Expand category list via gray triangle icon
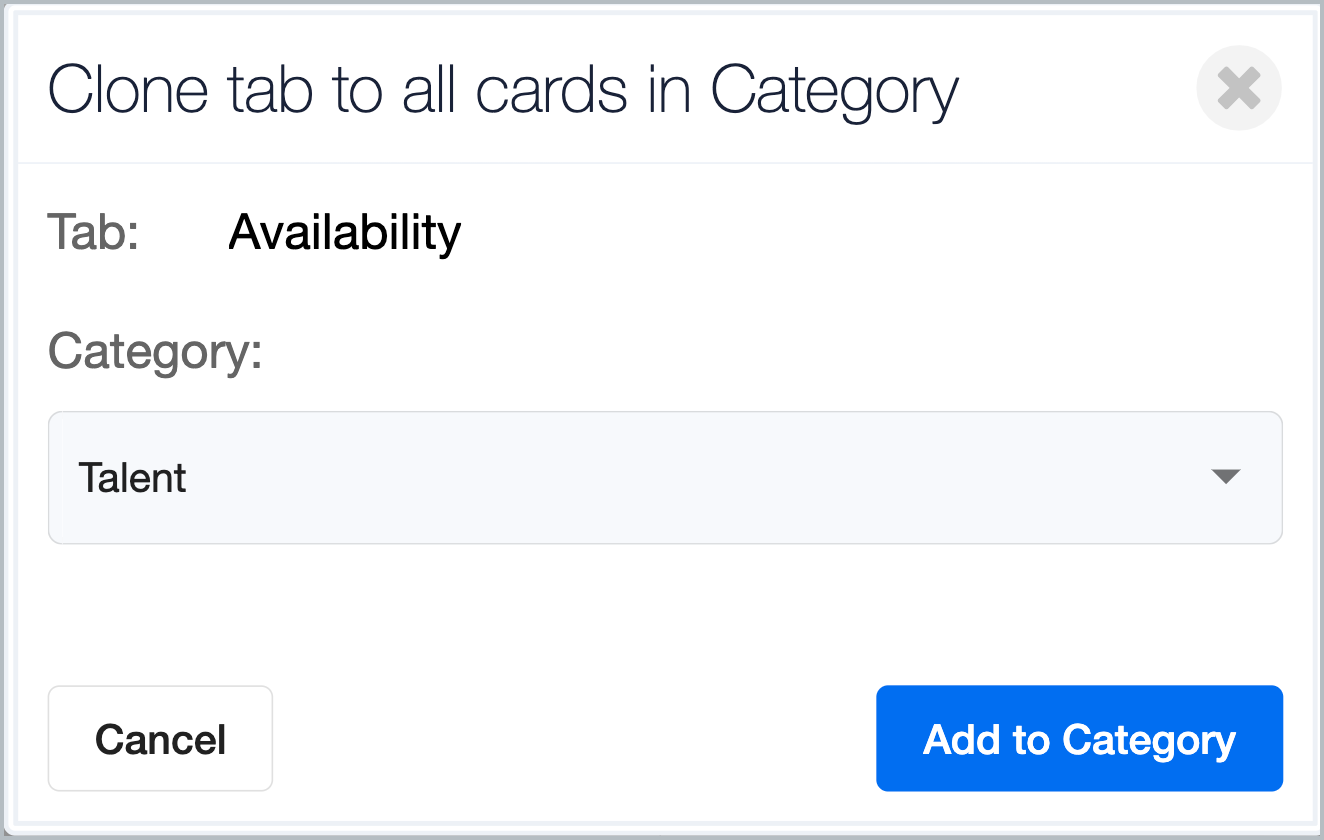 click(x=1226, y=477)
